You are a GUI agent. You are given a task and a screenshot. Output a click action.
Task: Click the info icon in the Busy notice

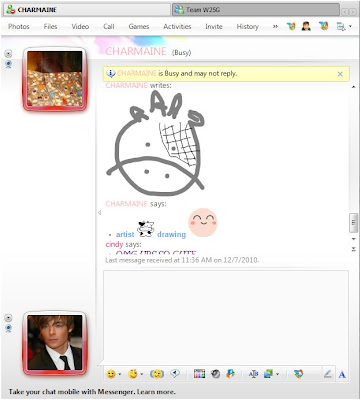[x=111, y=73]
